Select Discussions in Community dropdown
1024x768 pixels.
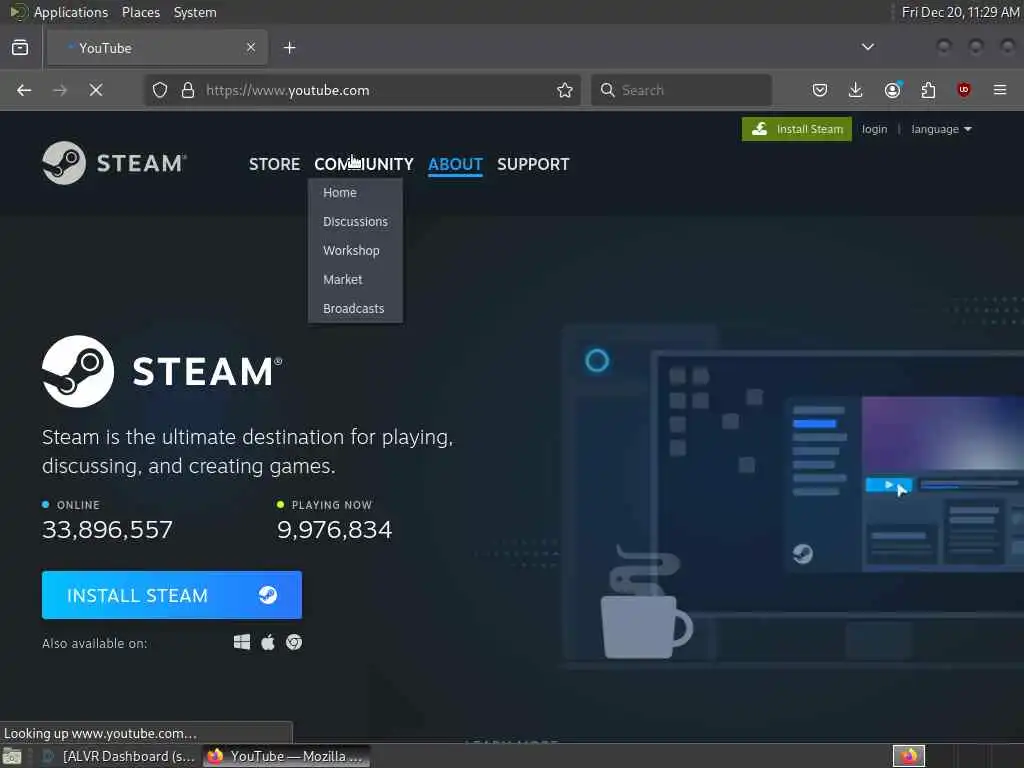tap(355, 222)
